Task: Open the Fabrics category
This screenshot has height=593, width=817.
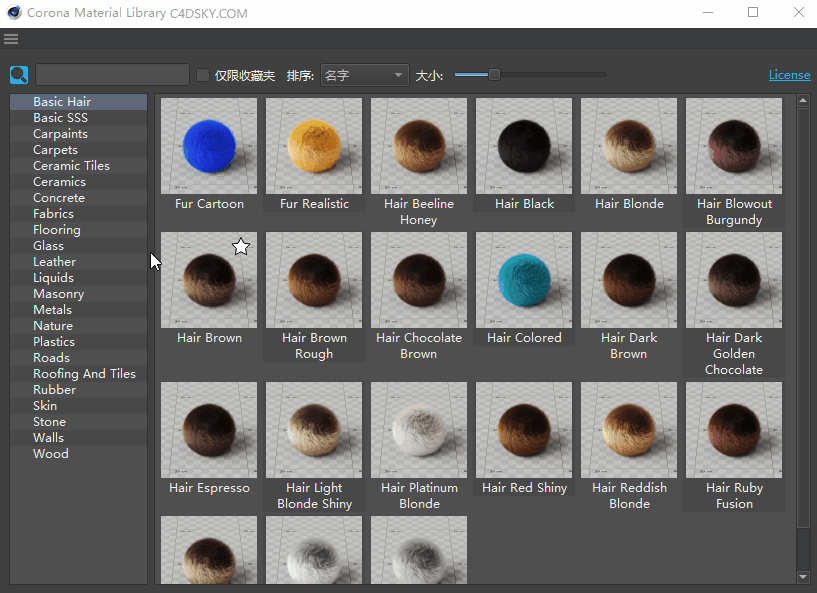Action: pyautogui.click(x=79, y=214)
